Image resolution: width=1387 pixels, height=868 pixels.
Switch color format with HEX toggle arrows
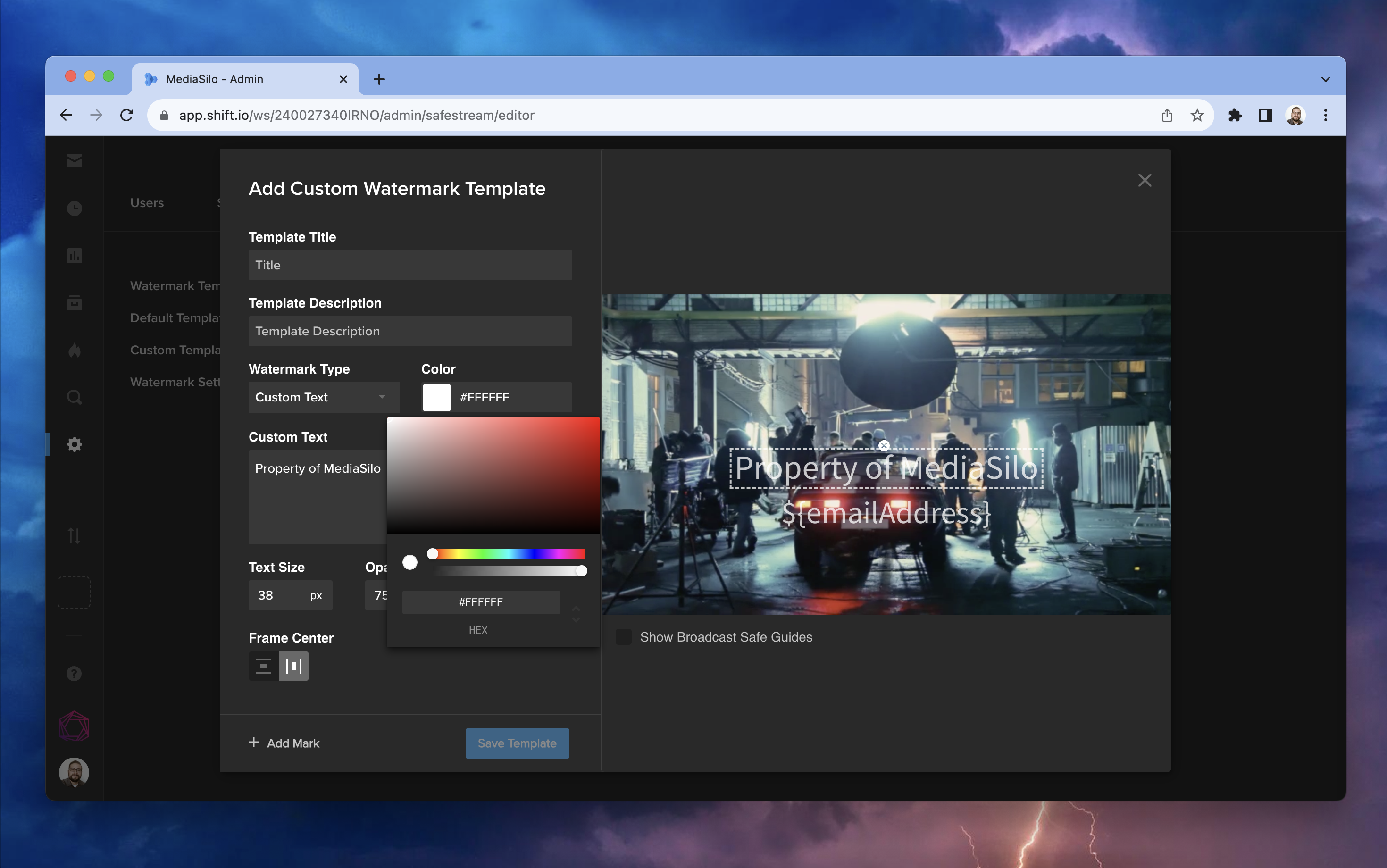click(x=576, y=614)
